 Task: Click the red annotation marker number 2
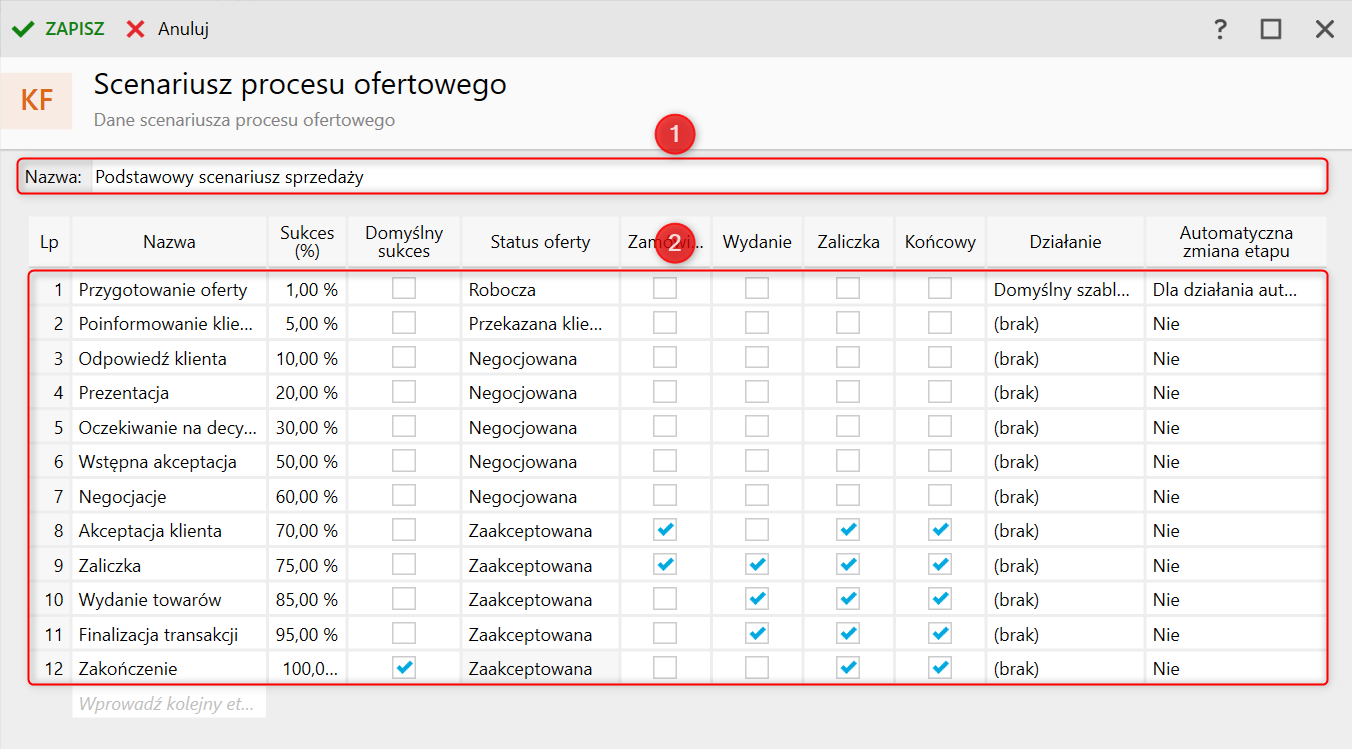(x=675, y=242)
